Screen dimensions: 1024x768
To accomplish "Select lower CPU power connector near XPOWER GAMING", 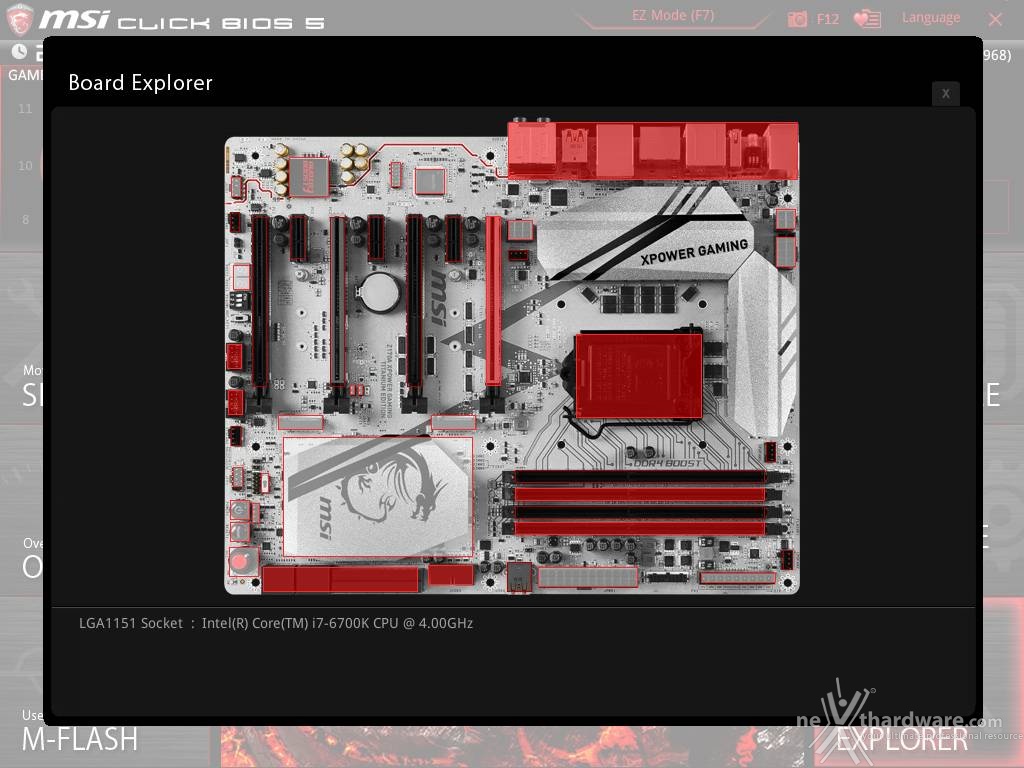I will point(786,252).
